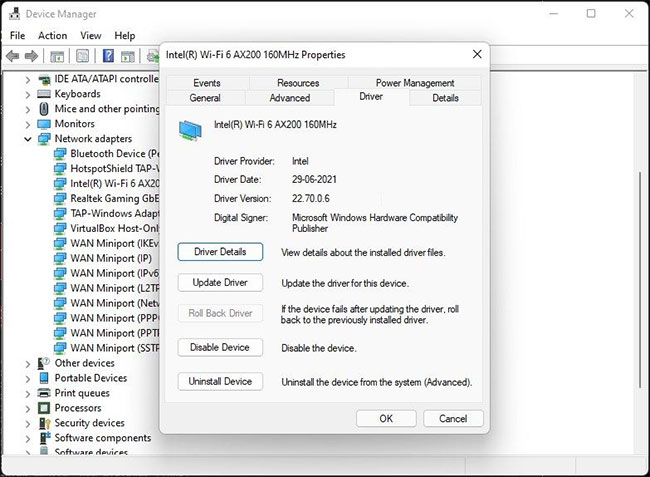
Task: Click the Forward arrow toolbar icon
Action: (32, 56)
